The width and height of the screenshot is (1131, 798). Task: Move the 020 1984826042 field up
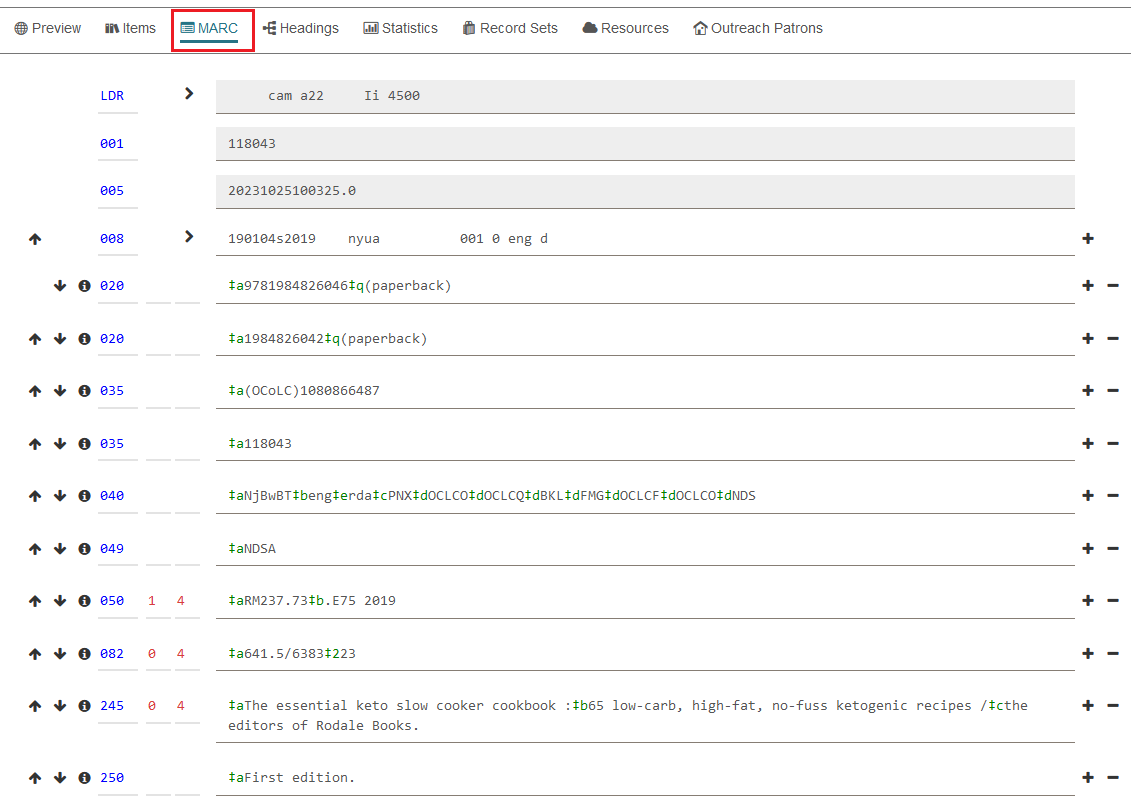click(35, 338)
